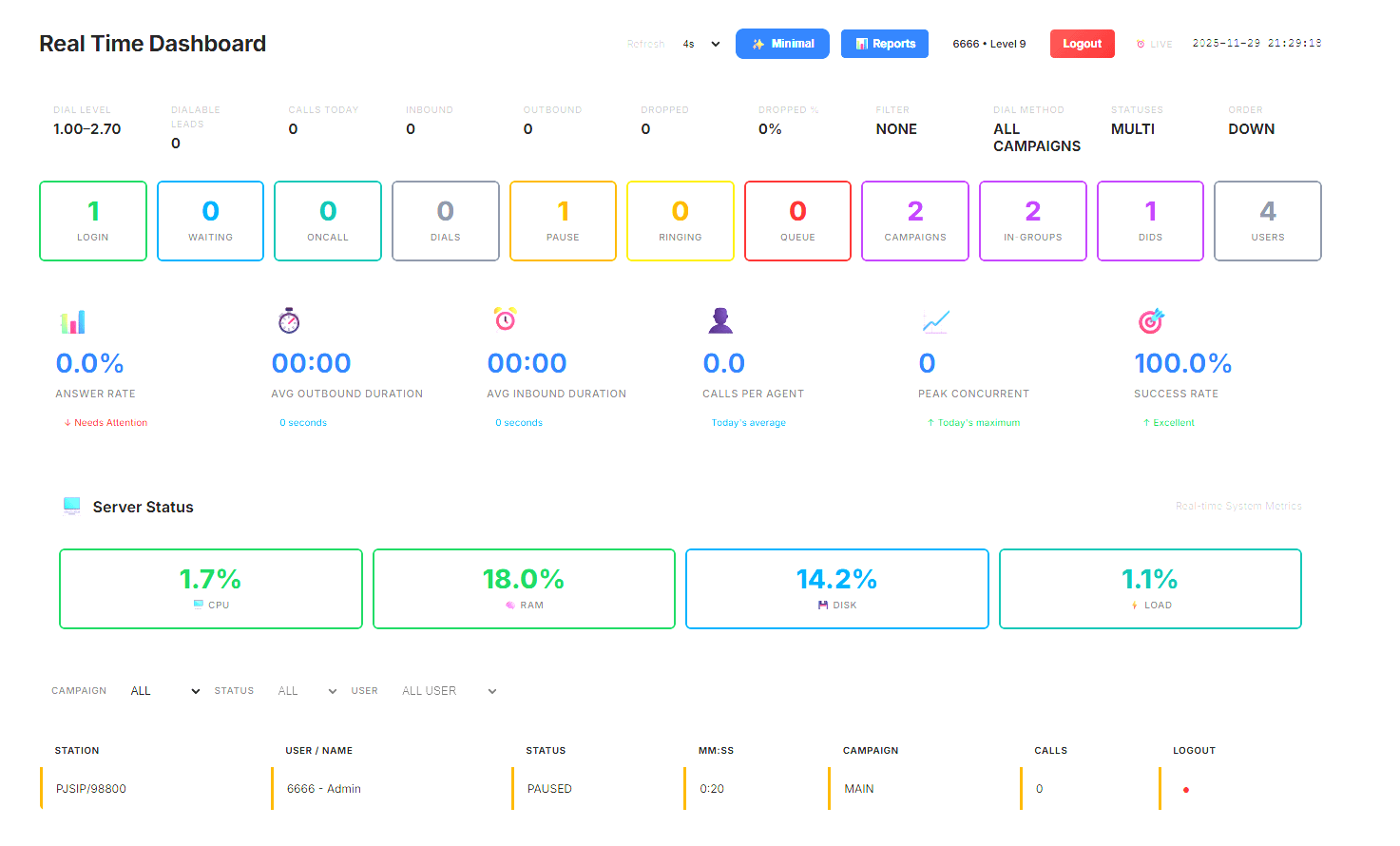This screenshot has height=846, width=1400.
Task: Open the Status filter dropdown
Action: (307, 690)
